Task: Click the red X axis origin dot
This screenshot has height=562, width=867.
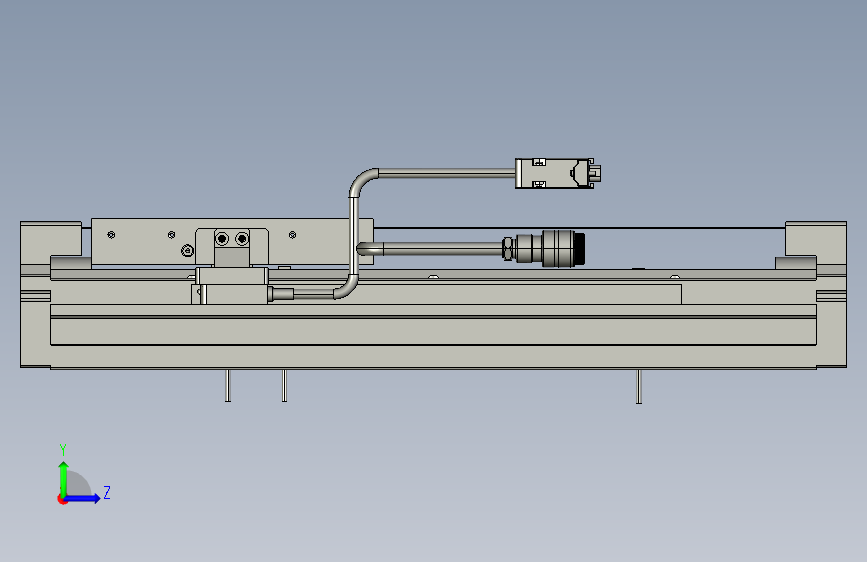Action: point(62,499)
